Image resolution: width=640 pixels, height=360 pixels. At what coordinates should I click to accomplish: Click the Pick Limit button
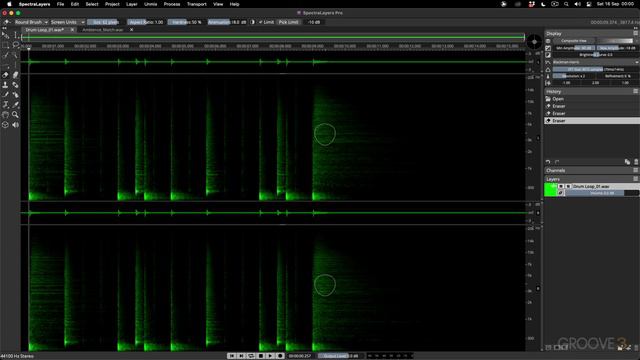(x=289, y=22)
